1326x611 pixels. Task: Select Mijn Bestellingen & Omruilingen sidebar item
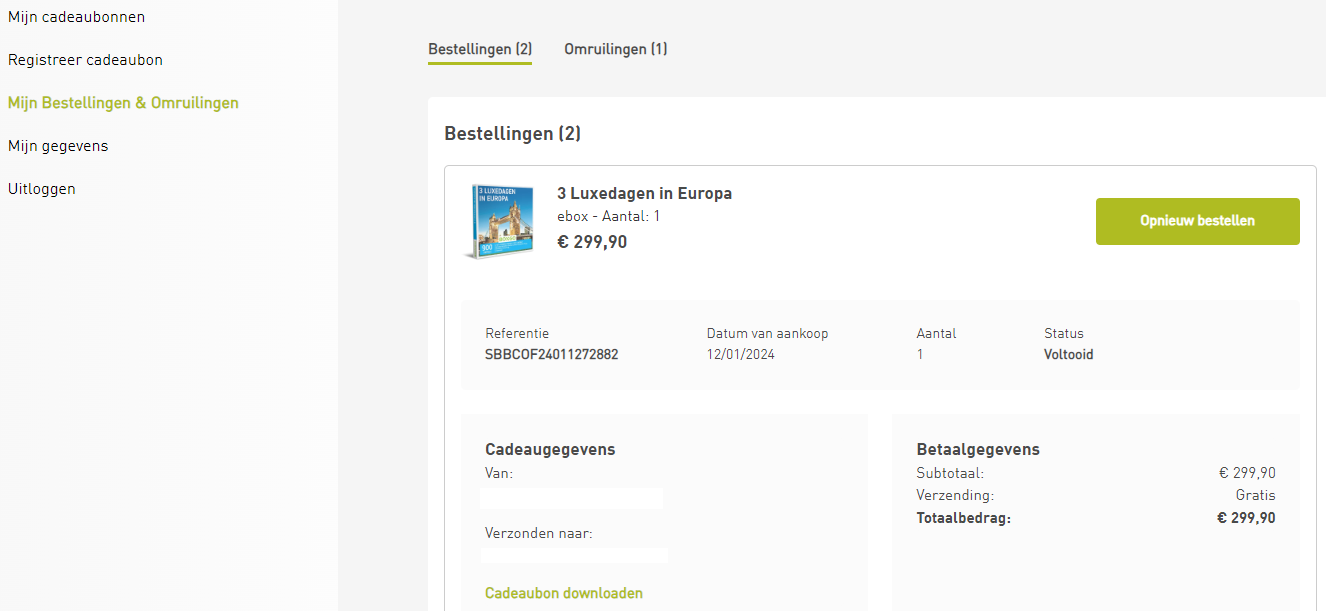(x=123, y=103)
